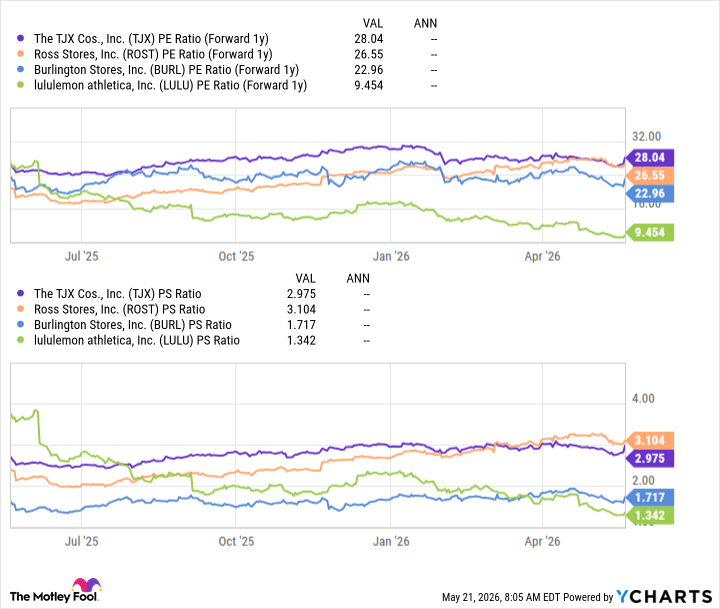
Task: Select the 28.04 purple value tag
Action: pos(649,158)
